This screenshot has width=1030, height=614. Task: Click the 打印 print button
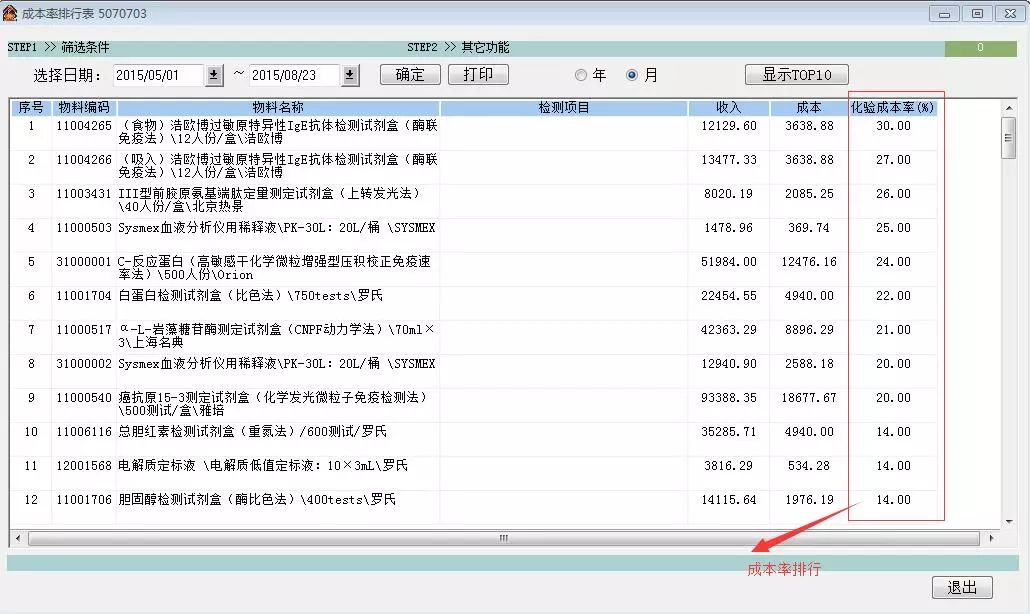pyautogui.click(x=478, y=75)
